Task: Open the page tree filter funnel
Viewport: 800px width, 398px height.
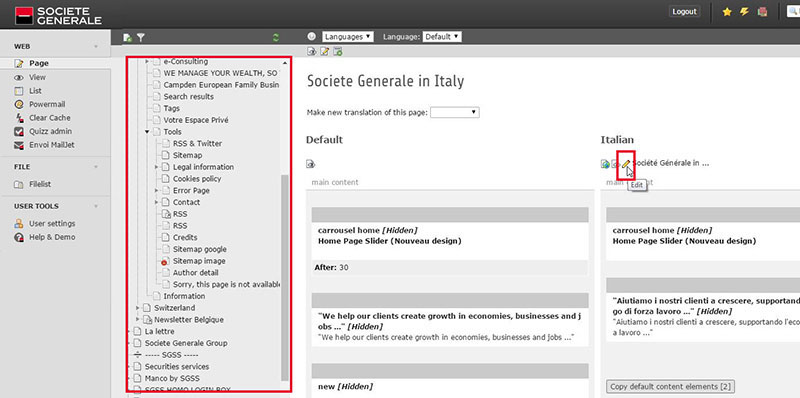Action: [141, 37]
